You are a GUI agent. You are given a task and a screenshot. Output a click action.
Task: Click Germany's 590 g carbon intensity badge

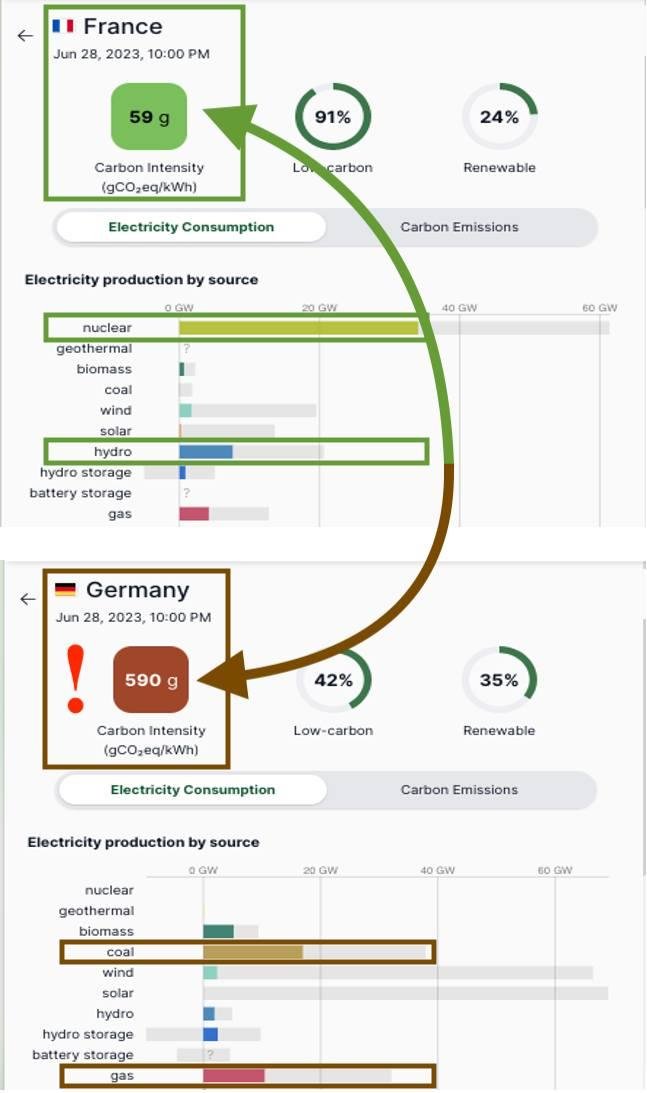click(x=151, y=680)
